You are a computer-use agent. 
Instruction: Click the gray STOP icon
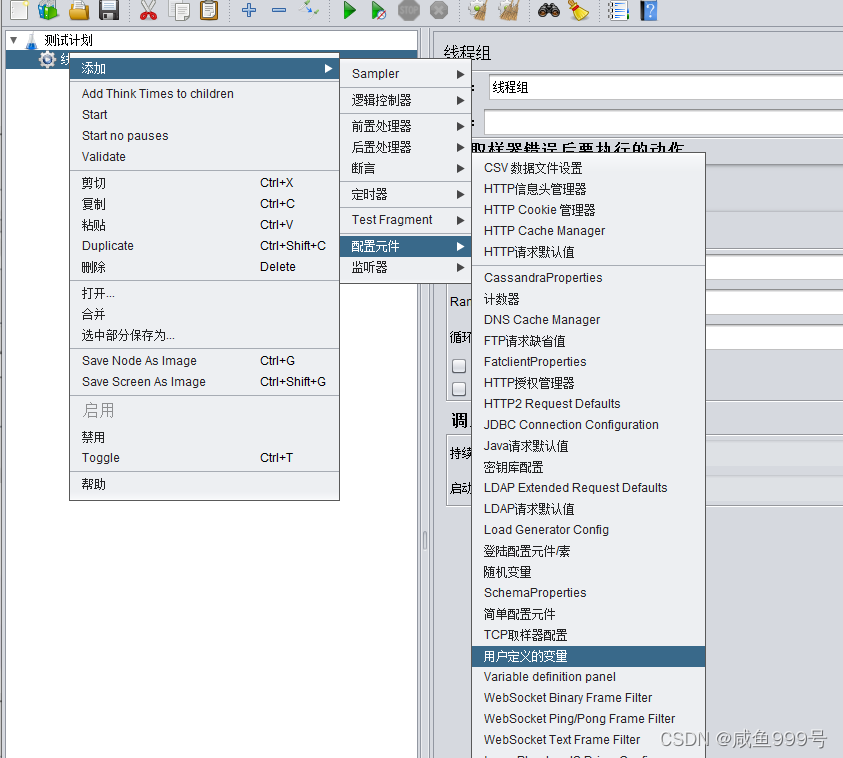pyautogui.click(x=409, y=10)
